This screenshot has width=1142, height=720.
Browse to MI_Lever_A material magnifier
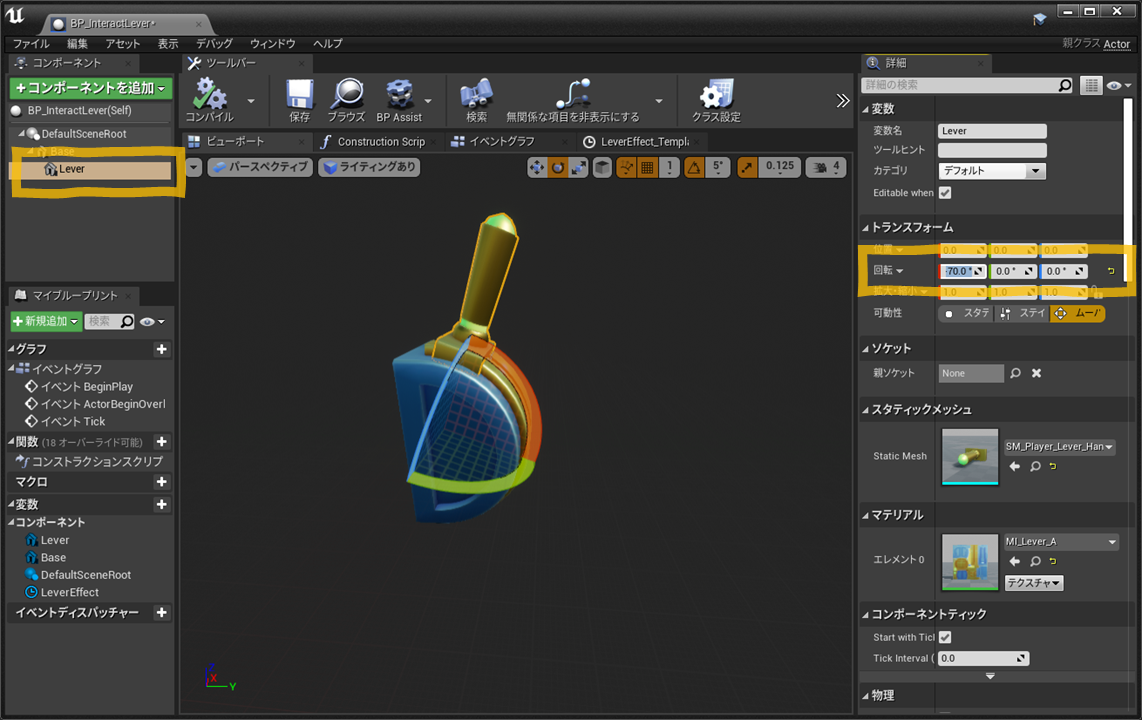pyautogui.click(x=1035, y=561)
